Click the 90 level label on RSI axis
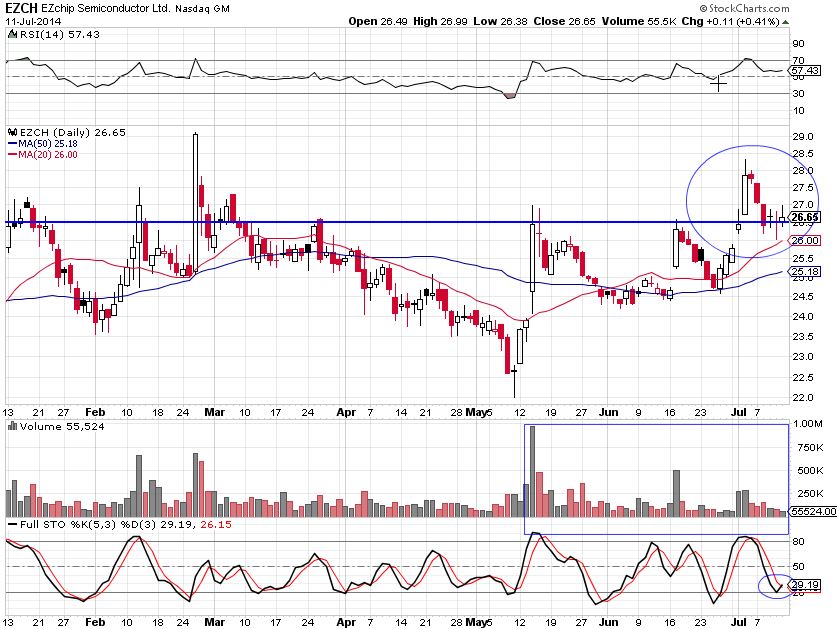Image resolution: width=837 pixels, height=629 pixels. (x=799, y=44)
